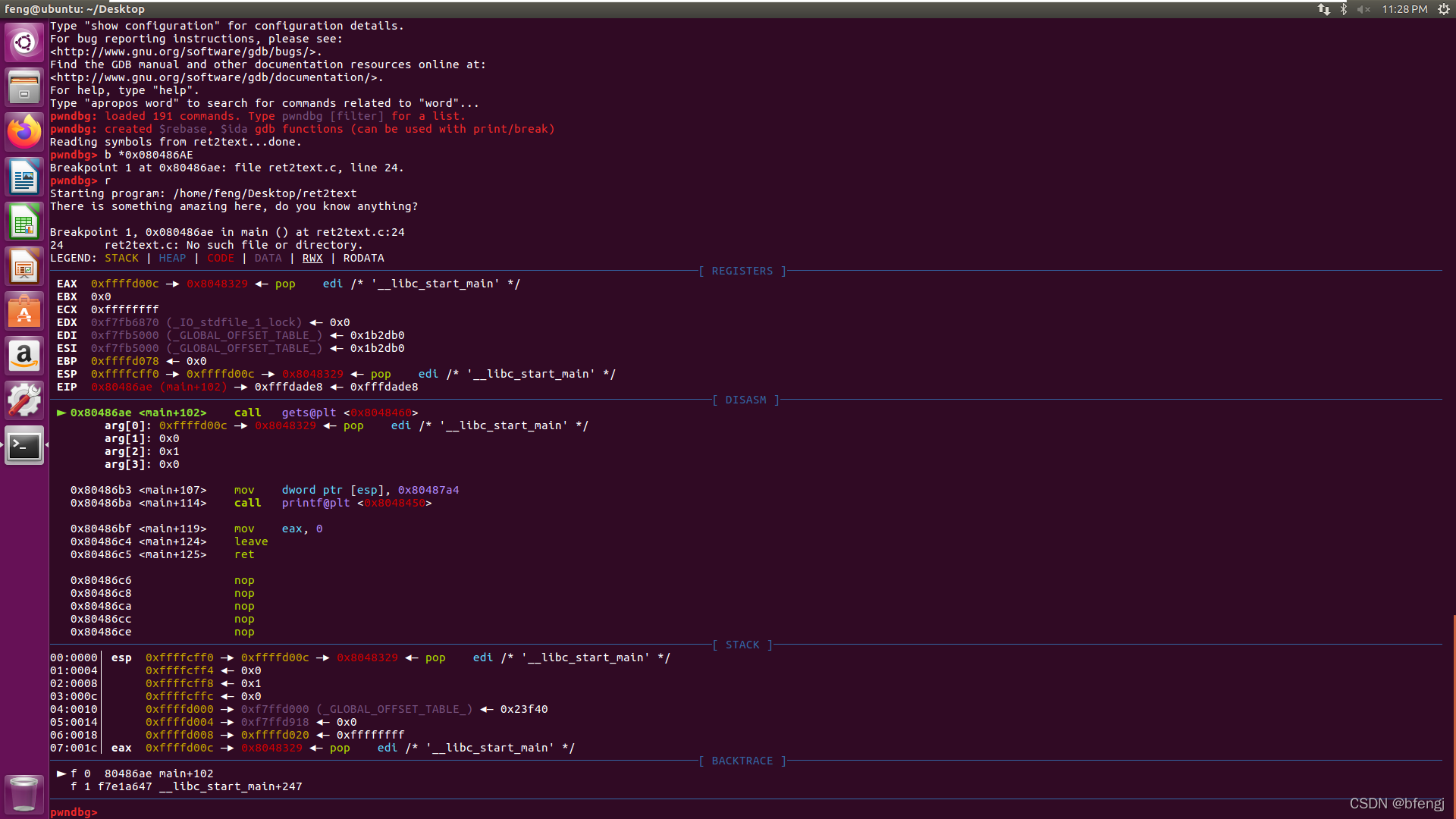
Task: Click the pwndbg prompt at the bottom
Action: (x=74, y=812)
